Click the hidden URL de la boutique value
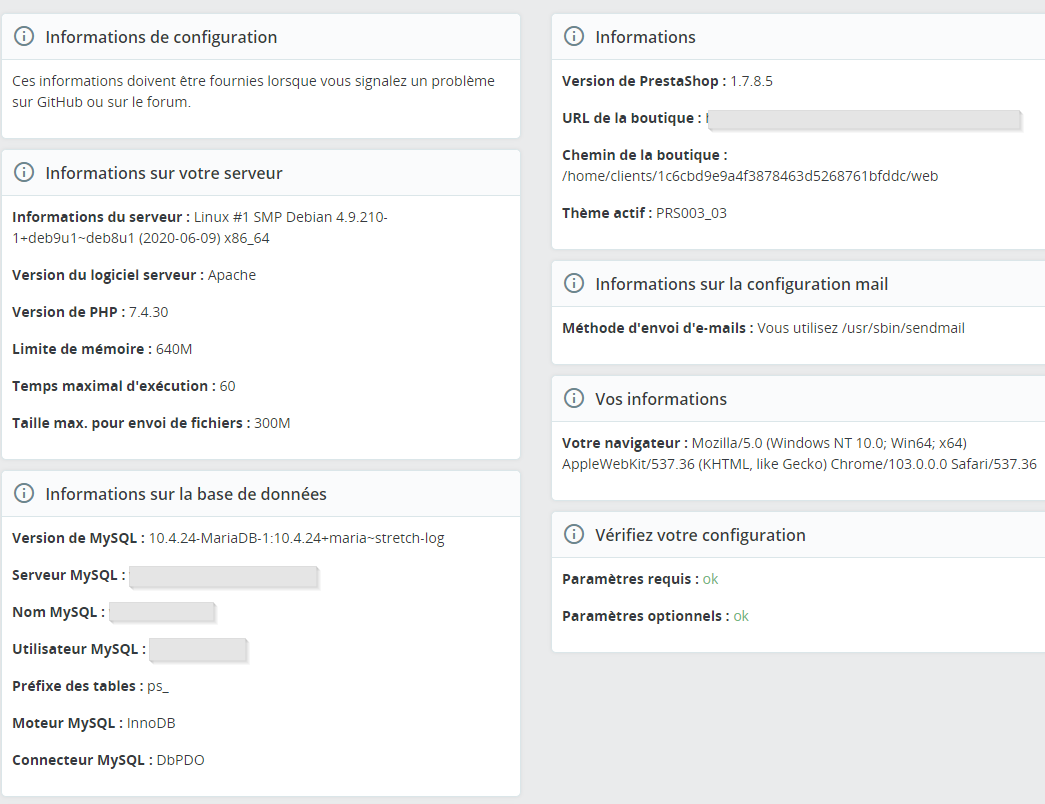1045x804 pixels. point(864,119)
